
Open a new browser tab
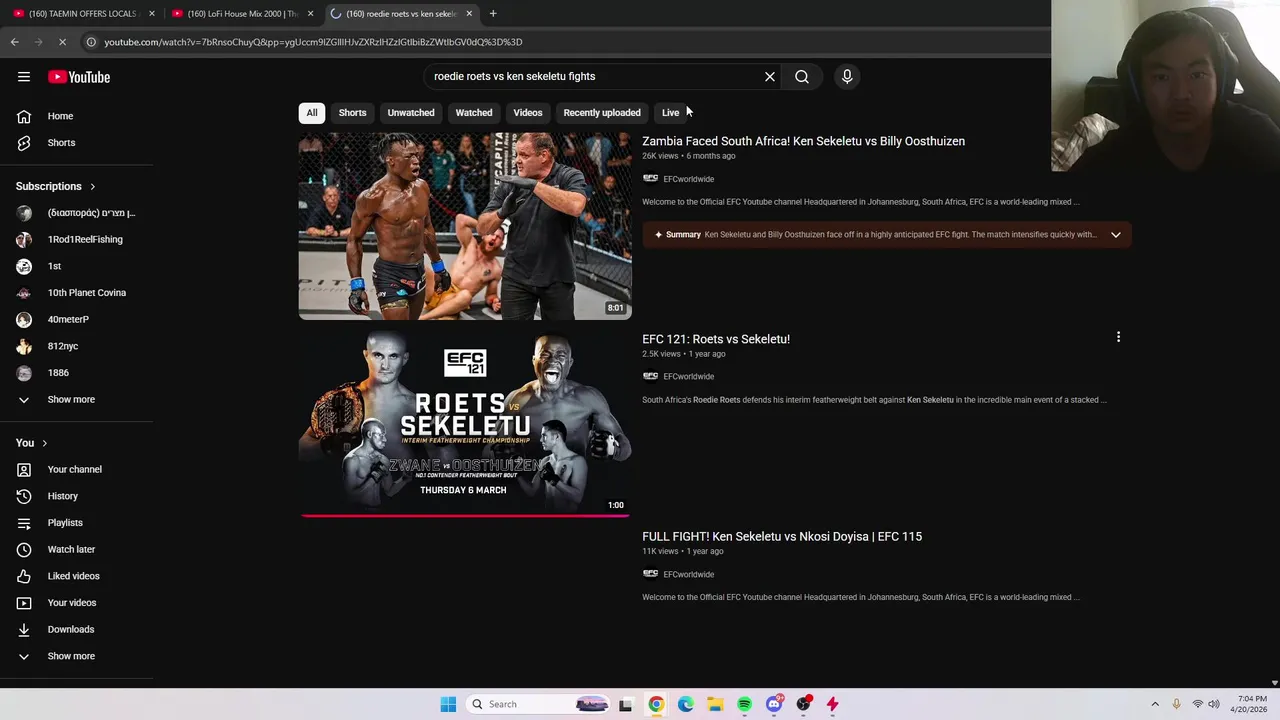pyautogui.click(x=493, y=14)
